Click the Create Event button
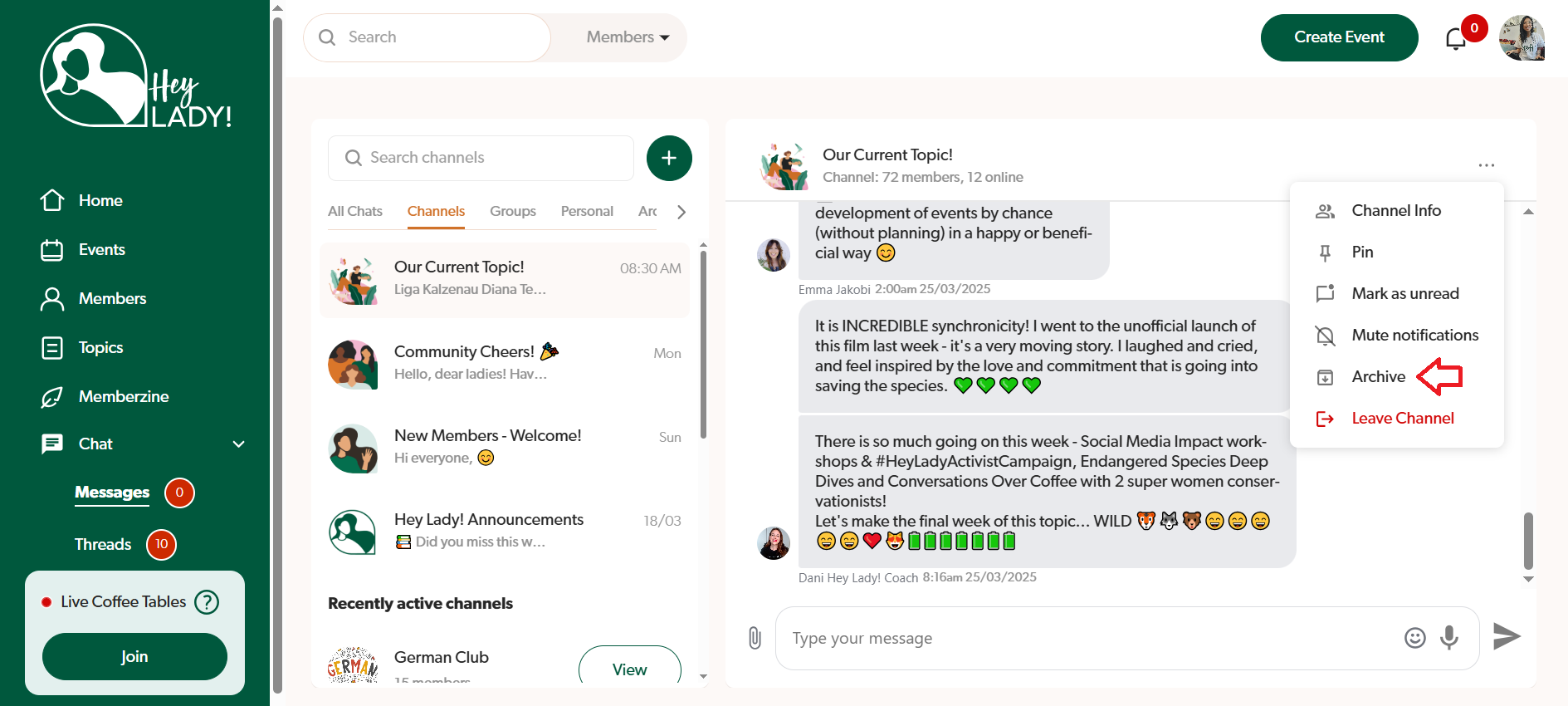This screenshot has height=706, width=1568. pyautogui.click(x=1339, y=37)
